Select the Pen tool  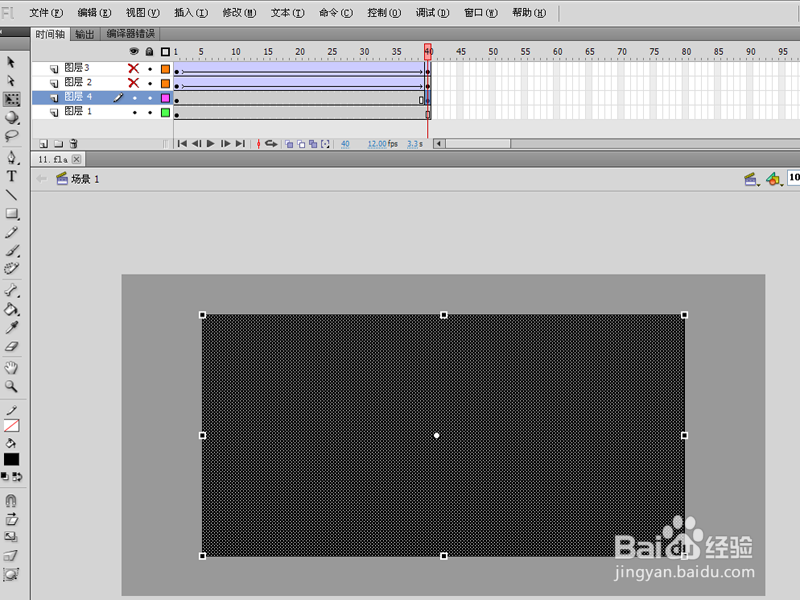[11, 158]
